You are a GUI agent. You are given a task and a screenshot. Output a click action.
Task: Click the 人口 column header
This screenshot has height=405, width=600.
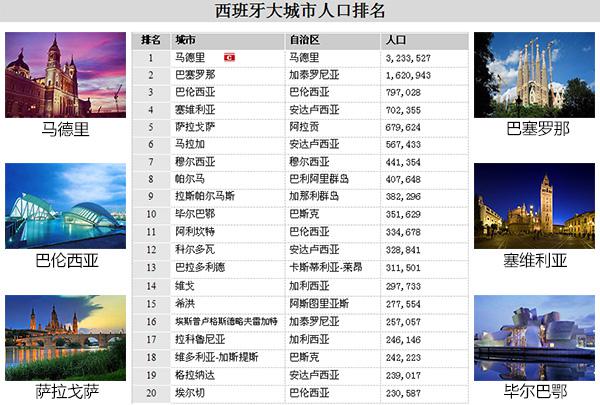point(396,41)
